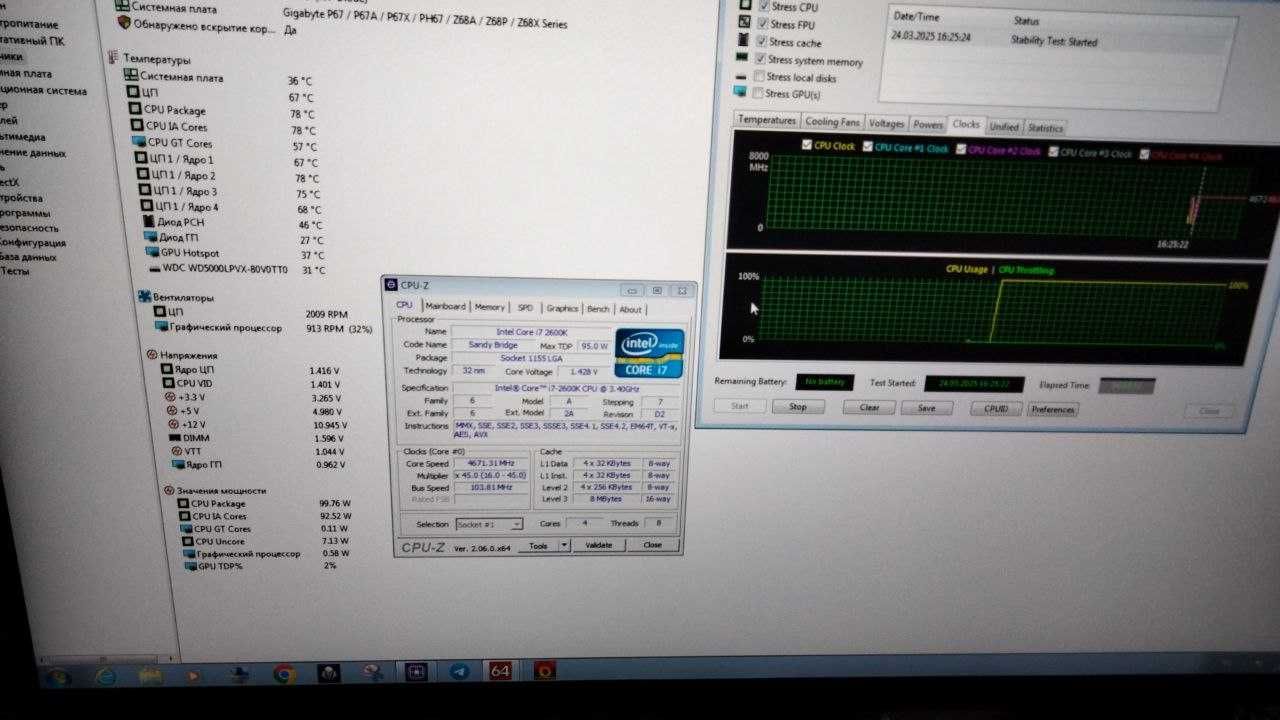The width and height of the screenshot is (1280, 720).
Task: Switch to the Temperatures tab
Action: [x=767, y=120]
